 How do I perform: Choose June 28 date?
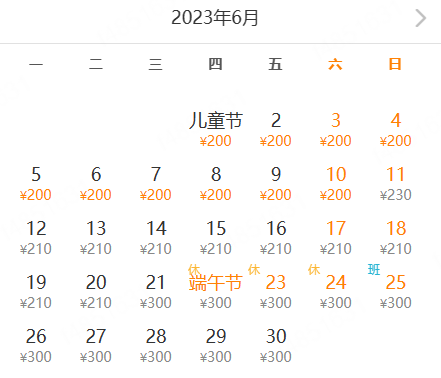(x=156, y=345)
